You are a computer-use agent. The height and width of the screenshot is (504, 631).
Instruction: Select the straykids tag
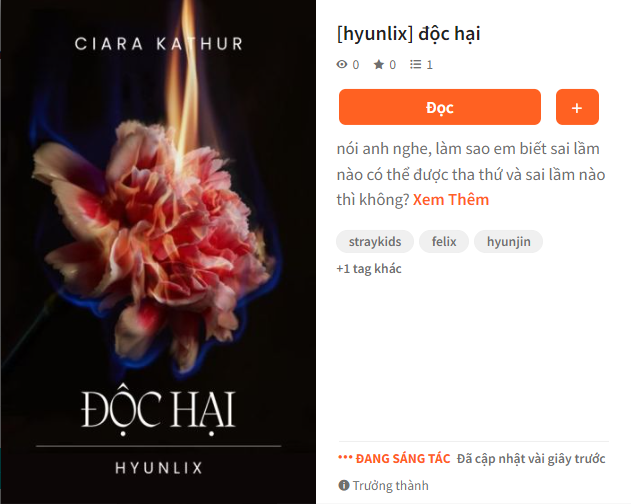click(x=375, y=242)
